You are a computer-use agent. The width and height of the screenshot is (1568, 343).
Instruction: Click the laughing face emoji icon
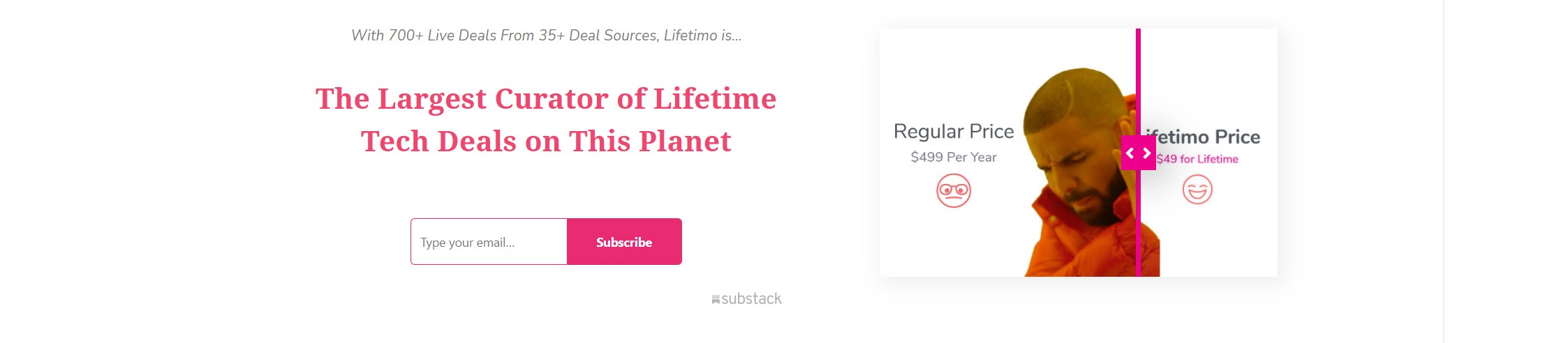click(1197, 190)
